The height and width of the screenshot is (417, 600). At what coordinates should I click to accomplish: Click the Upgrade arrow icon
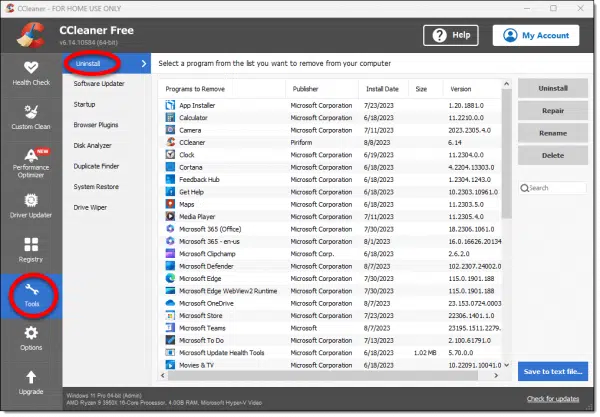point(30,381)
